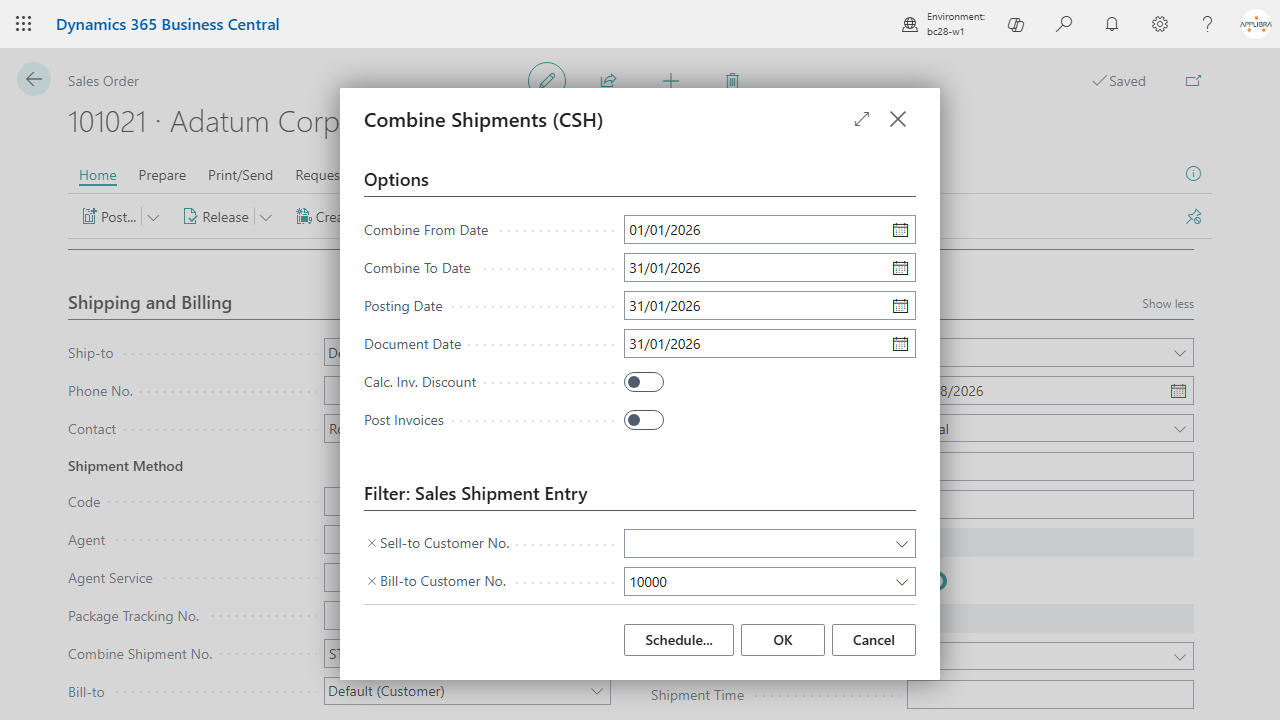Click the pin action bar icon
Image resolution: width=1280 pixels, height=720 pixels.
pos(1193,216)
